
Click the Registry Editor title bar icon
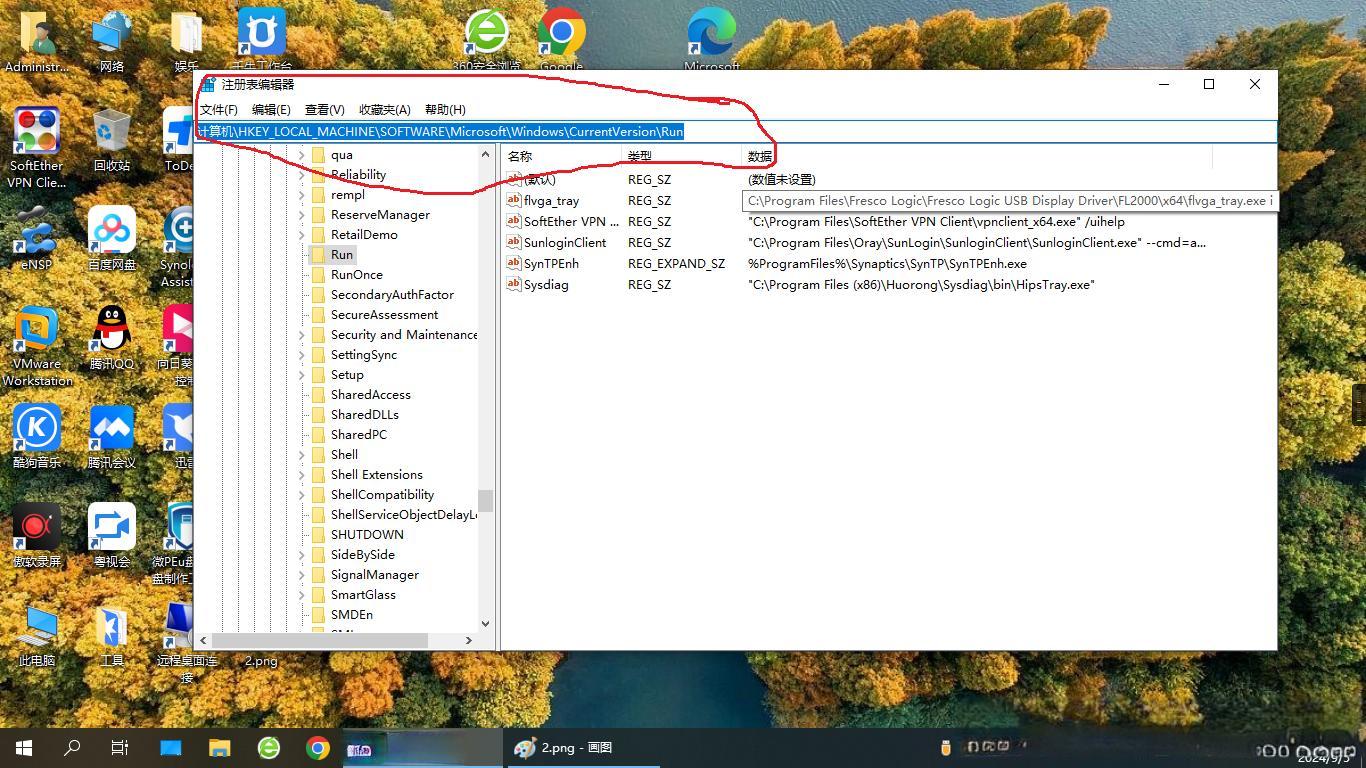click(x=208, y=85)
